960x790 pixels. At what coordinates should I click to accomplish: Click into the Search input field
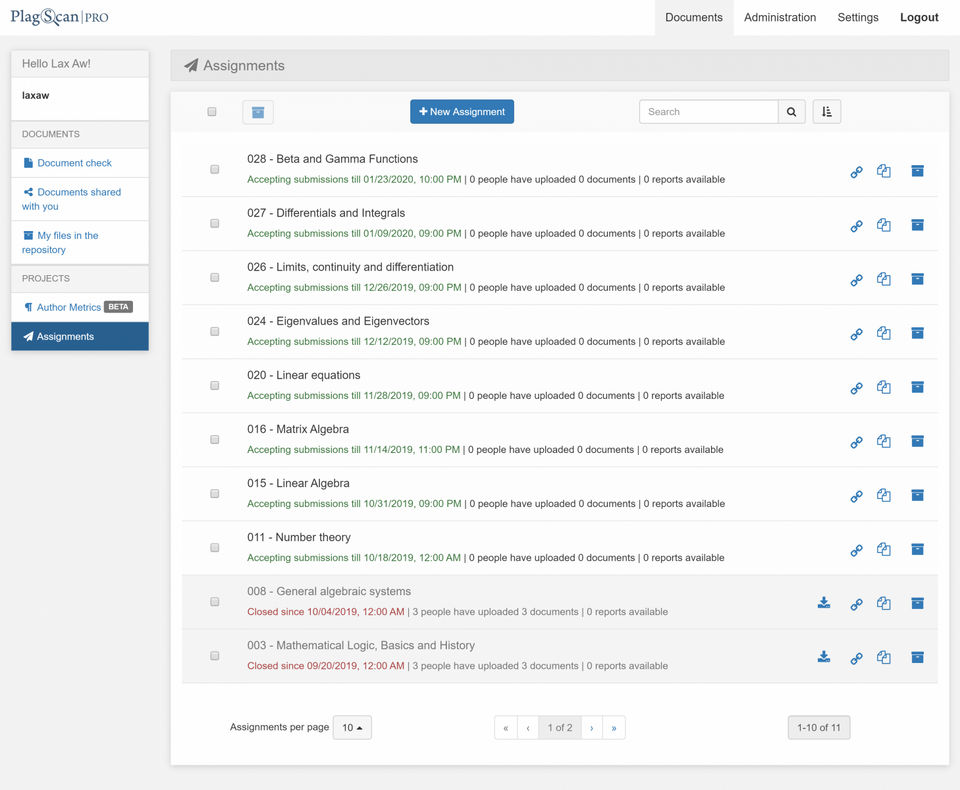(708, 112)
